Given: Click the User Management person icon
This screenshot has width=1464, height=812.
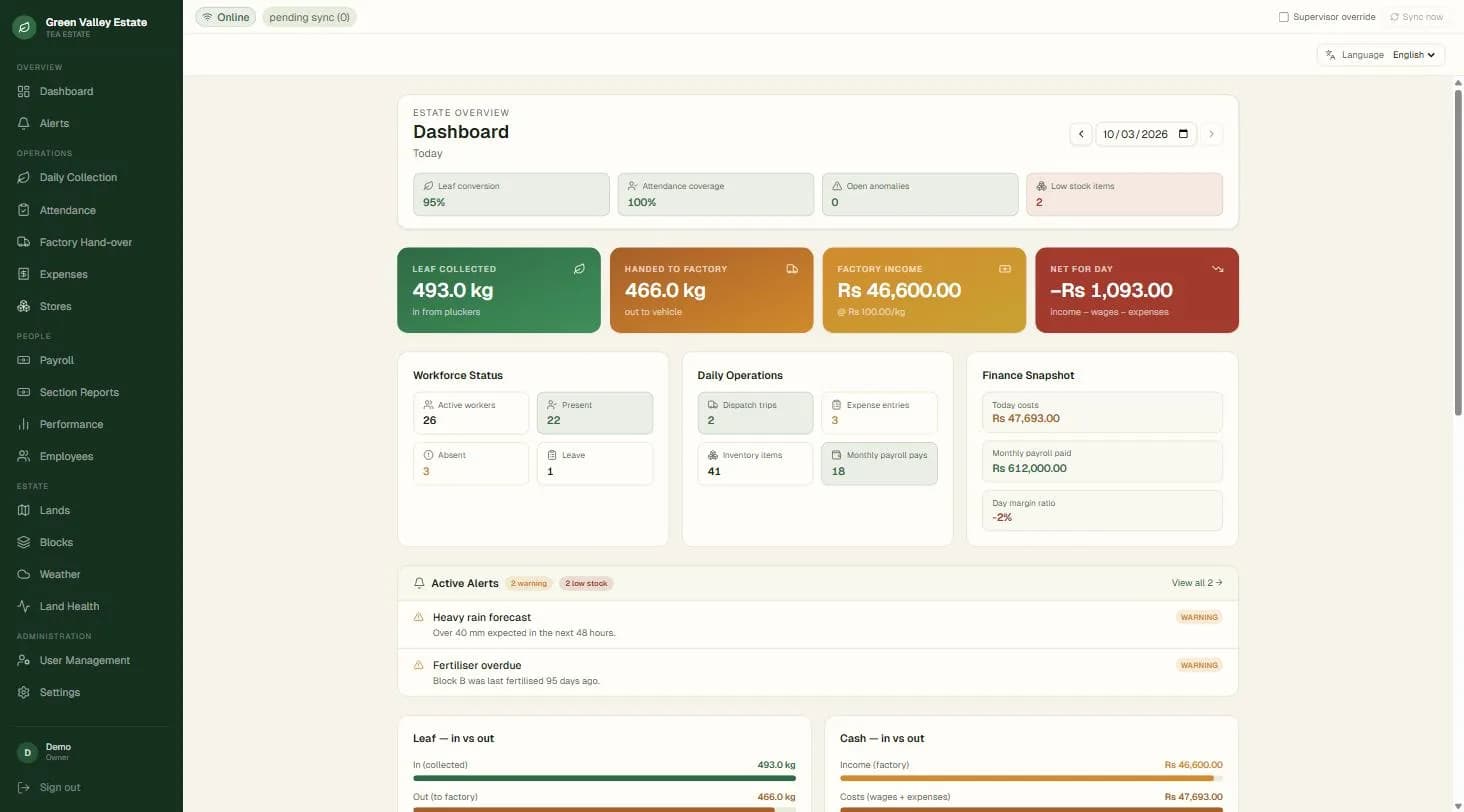Looking at the screenshot, I should coord(24,660).
